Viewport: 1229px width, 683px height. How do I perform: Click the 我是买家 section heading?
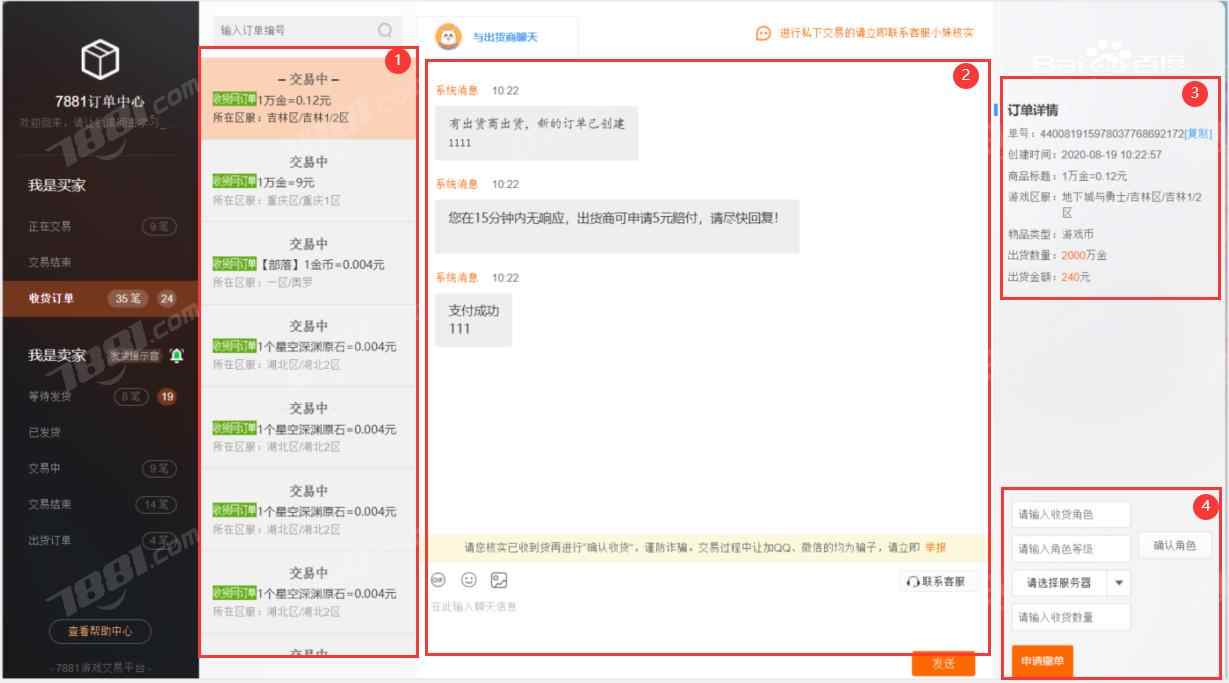(57, 186)
